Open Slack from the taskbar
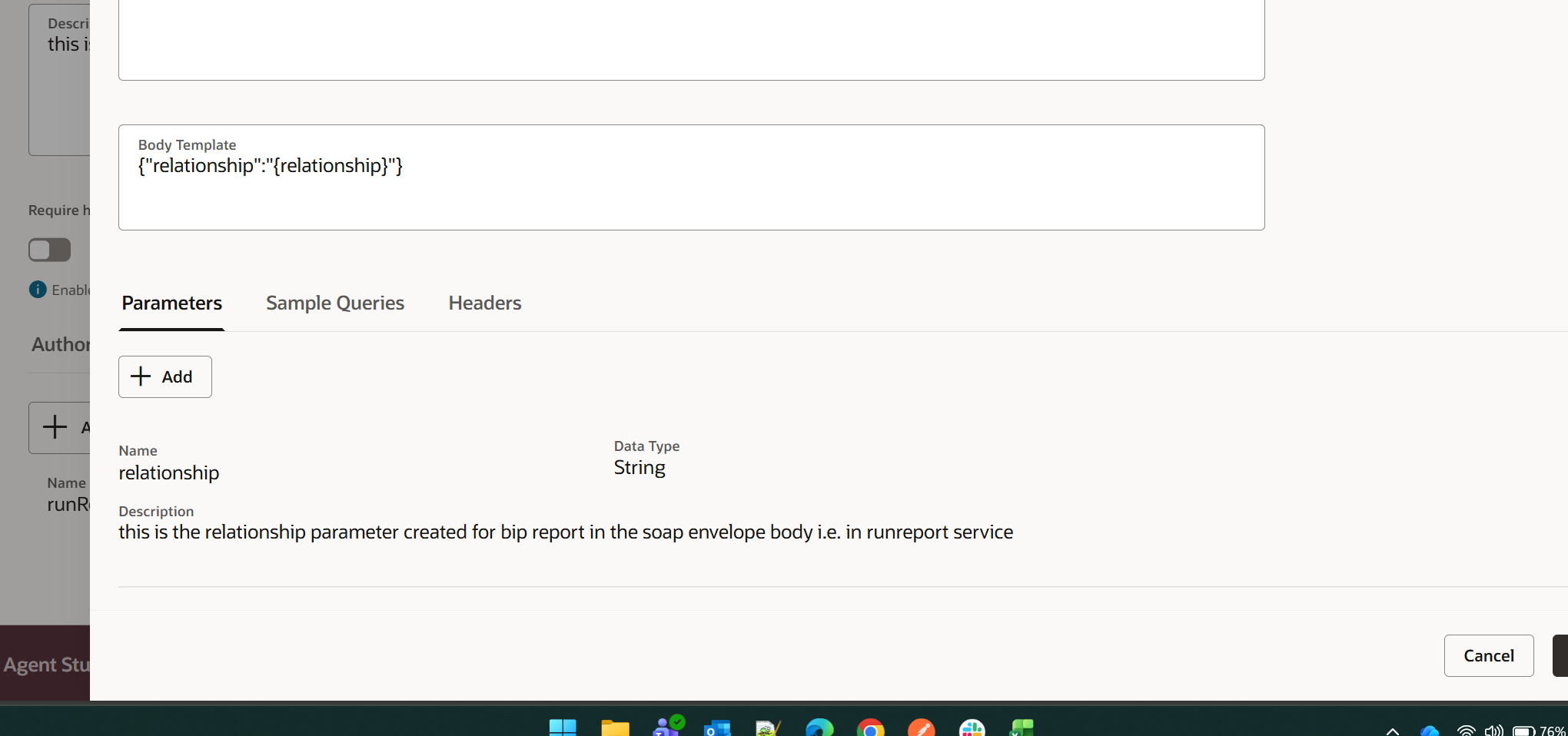Image resolution: width=1568 pixels, height=736 pixels. 972,728
